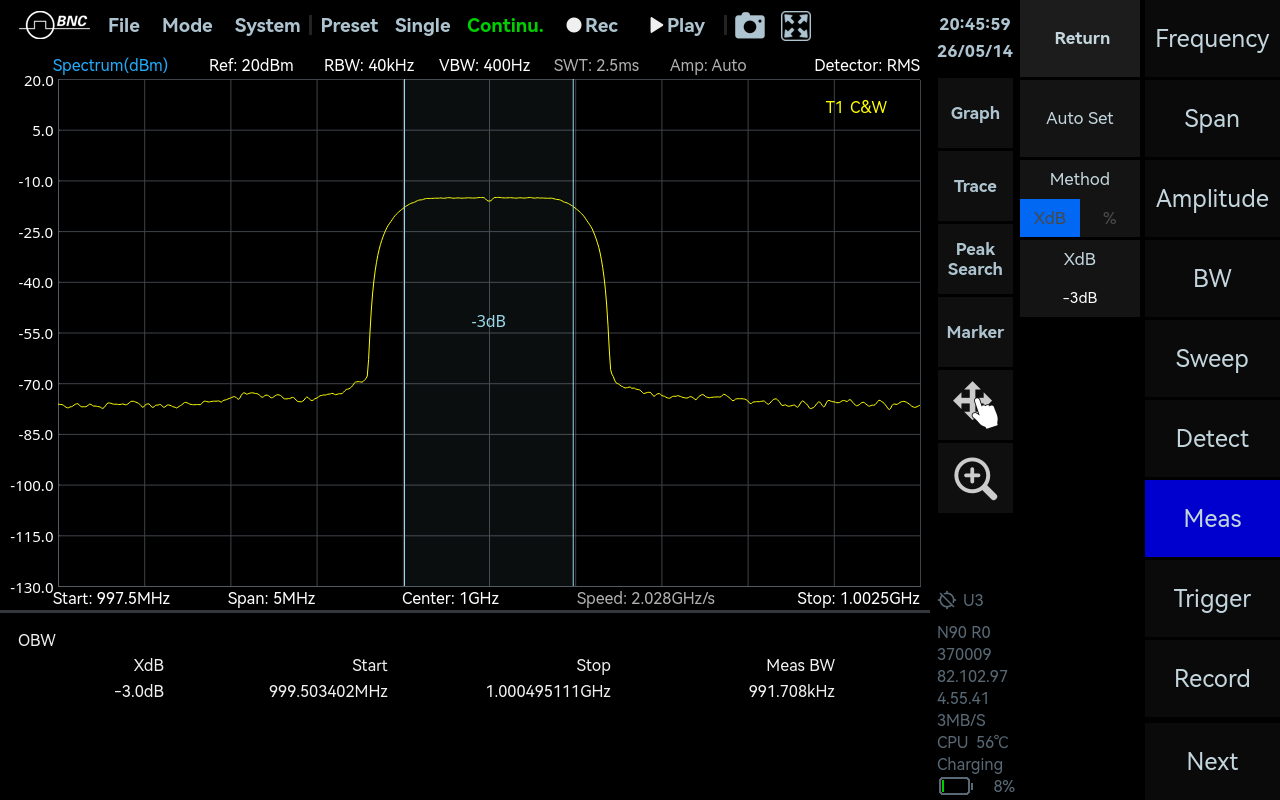The image size is (1280, 800).
Task: Open the File menu
Action: (124, 26)
